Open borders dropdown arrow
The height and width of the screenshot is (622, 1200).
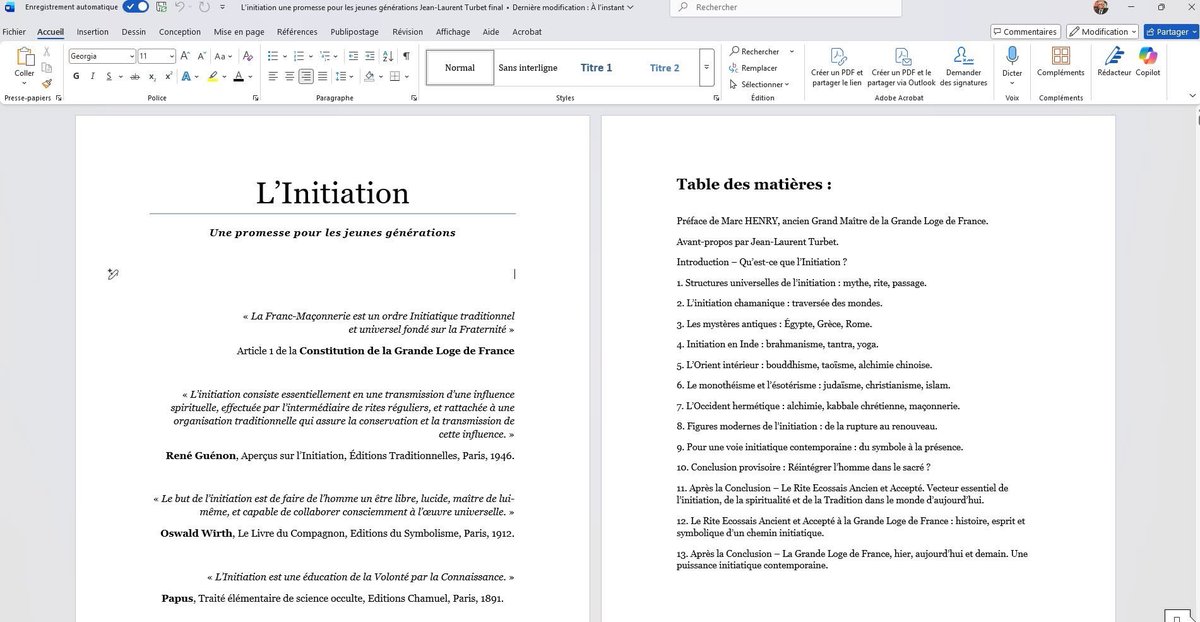pyautogui.click(x=406, y=77)
